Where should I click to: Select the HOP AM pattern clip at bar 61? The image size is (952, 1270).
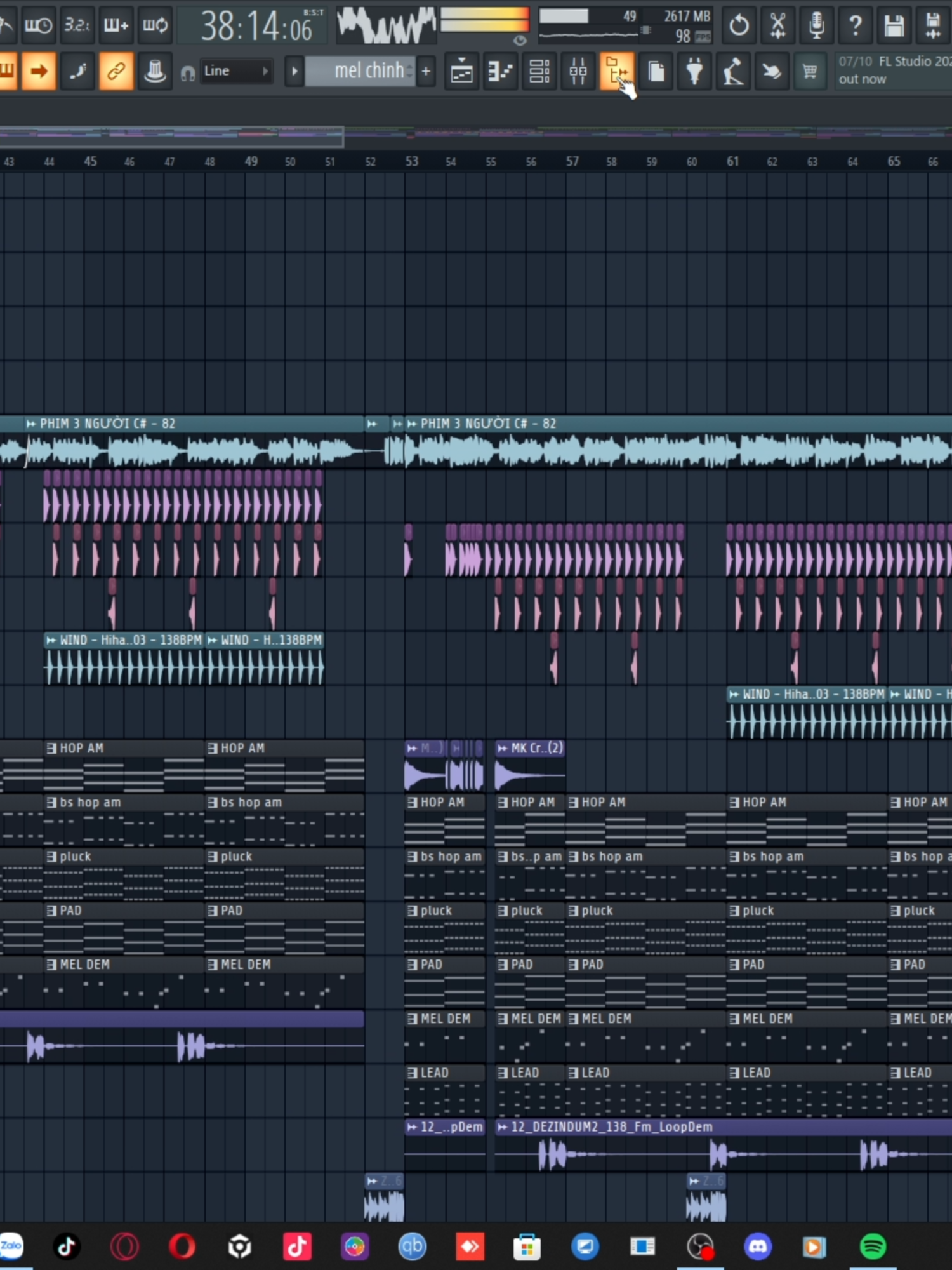point(807,821)
